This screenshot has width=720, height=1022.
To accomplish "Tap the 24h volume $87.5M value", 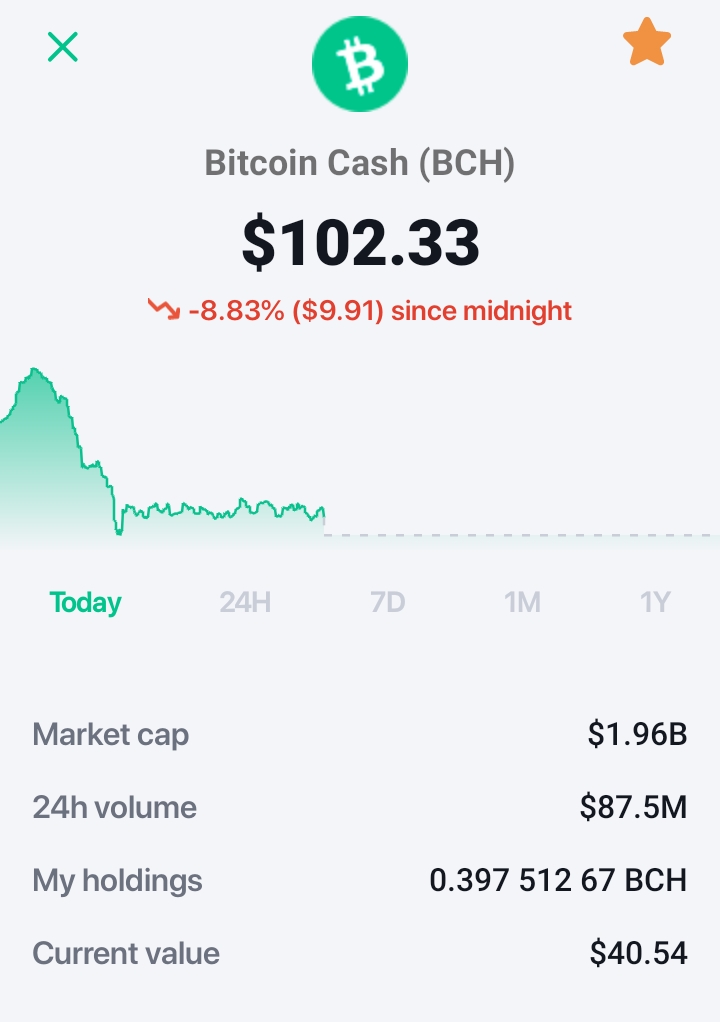I will [633, 807].
